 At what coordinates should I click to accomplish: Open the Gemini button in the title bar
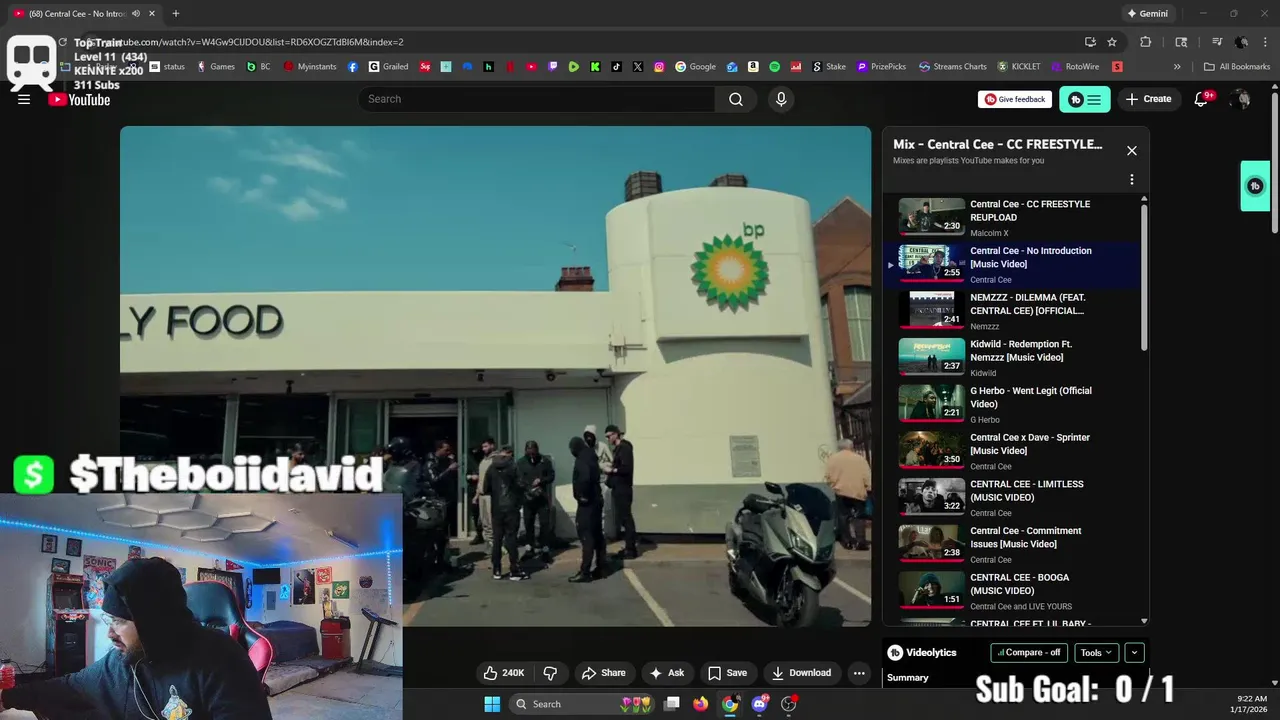point(1147,14)
